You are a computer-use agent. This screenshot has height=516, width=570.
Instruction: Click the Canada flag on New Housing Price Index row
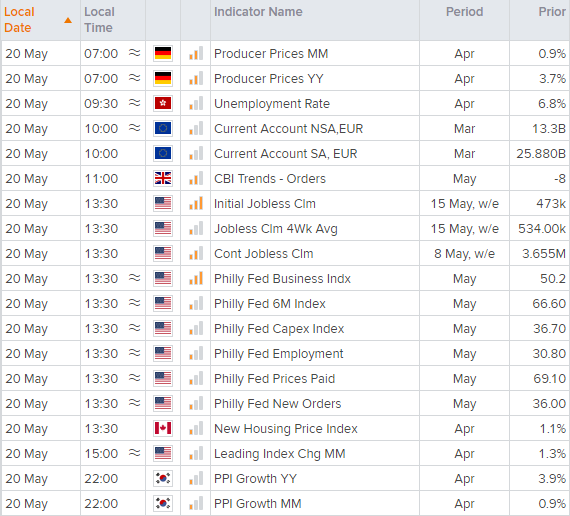(163, 429)
